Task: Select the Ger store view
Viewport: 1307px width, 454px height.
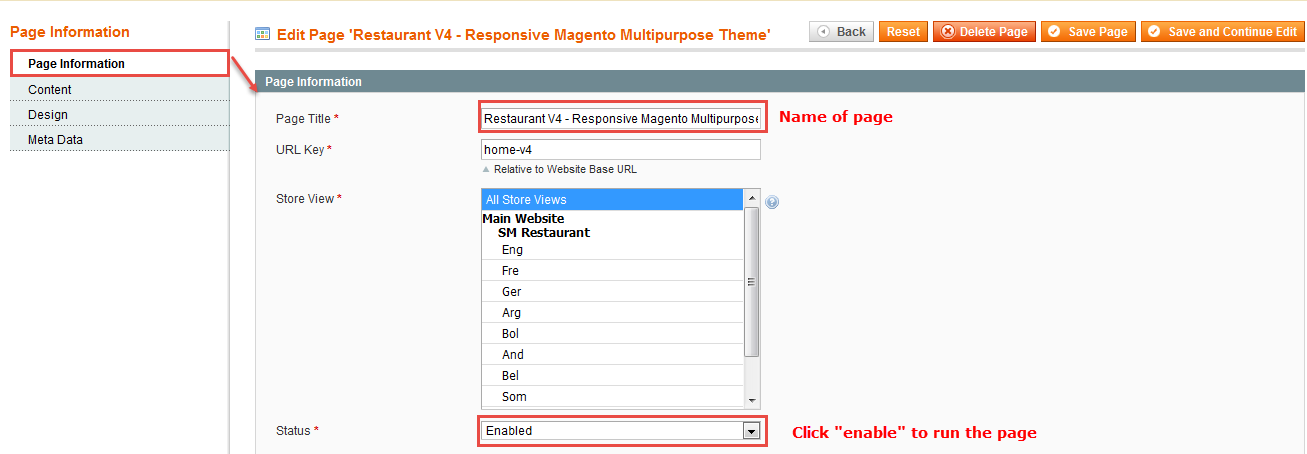Action: pyautogui.click(x=613, y=292)
